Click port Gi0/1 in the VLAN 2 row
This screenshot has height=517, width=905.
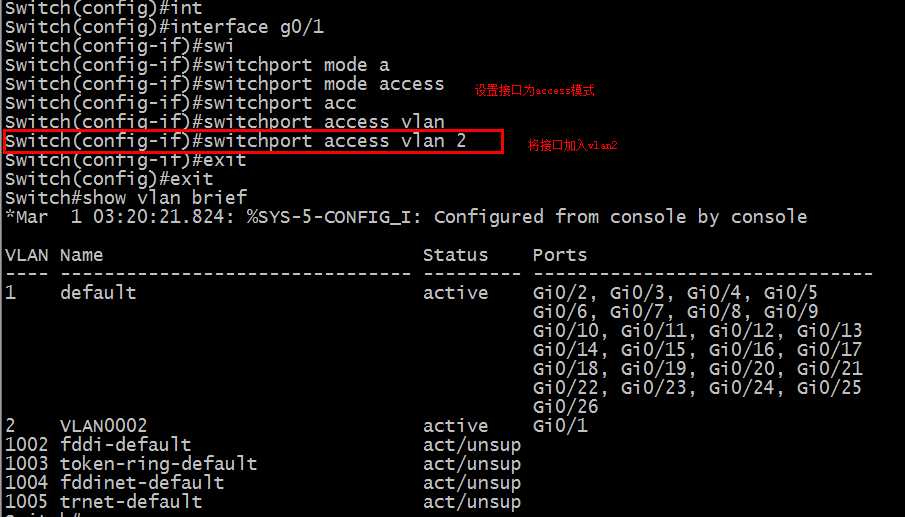(x=560, y=425)
